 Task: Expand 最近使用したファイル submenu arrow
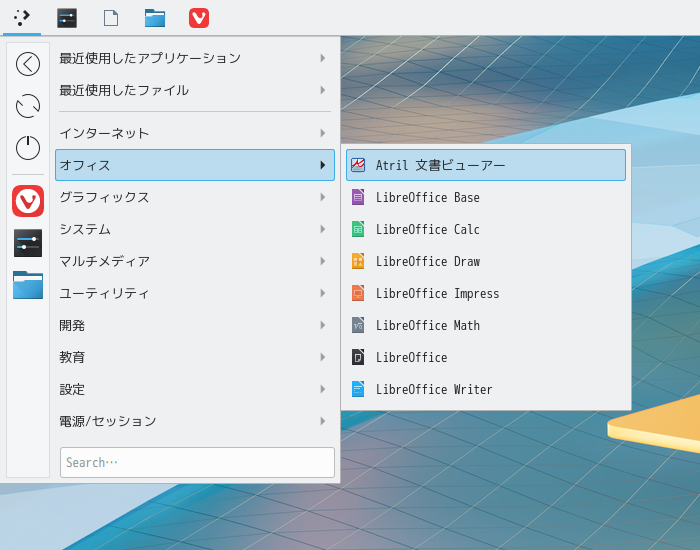pos(323,90)
